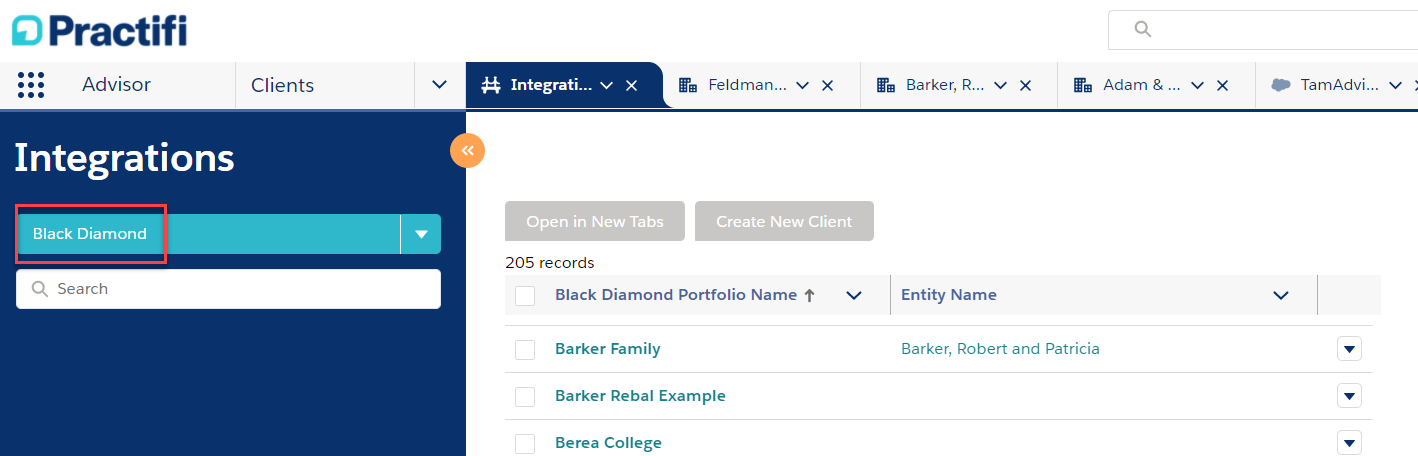Image resolution: width=1418 pixels, height=456 pixels.
Task: Open the Barker, Robert and Patricia entity link
Action: tap(1000, 349)
